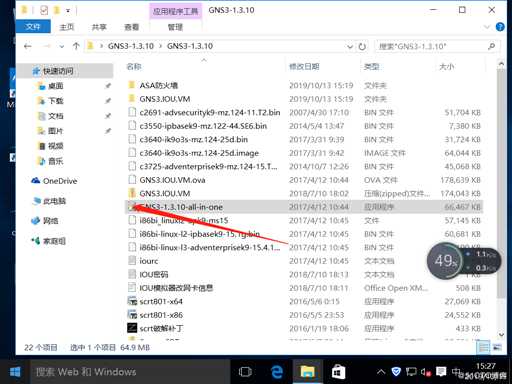The height and width of the screenshot is (384, 512).
Task: Expand the ribbon with chevron
Action: [x=487, y=27]
